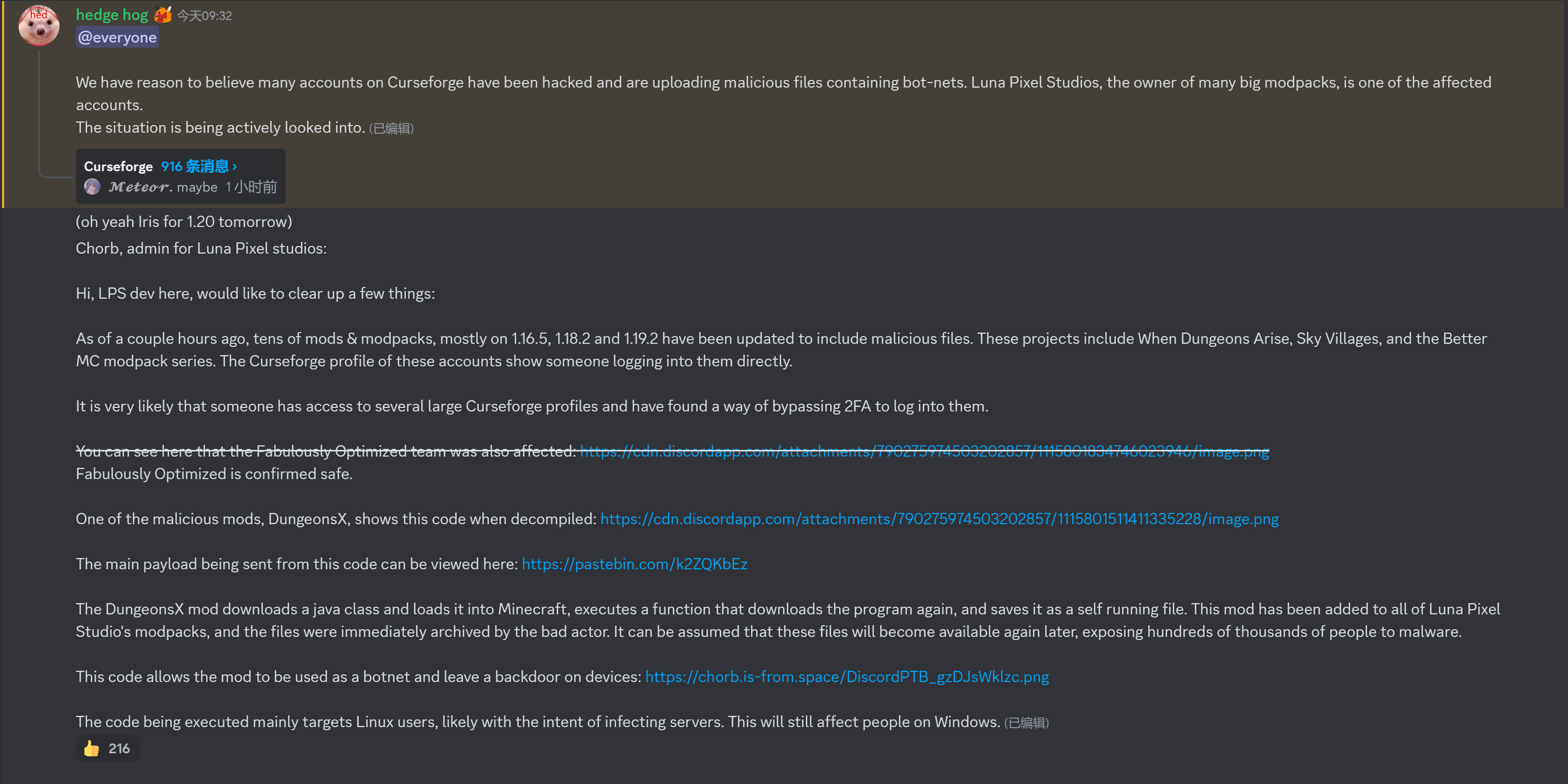Click the Curseforge thread title
The height and width of the screenshot is (784, 1568).
coord(118,166)
